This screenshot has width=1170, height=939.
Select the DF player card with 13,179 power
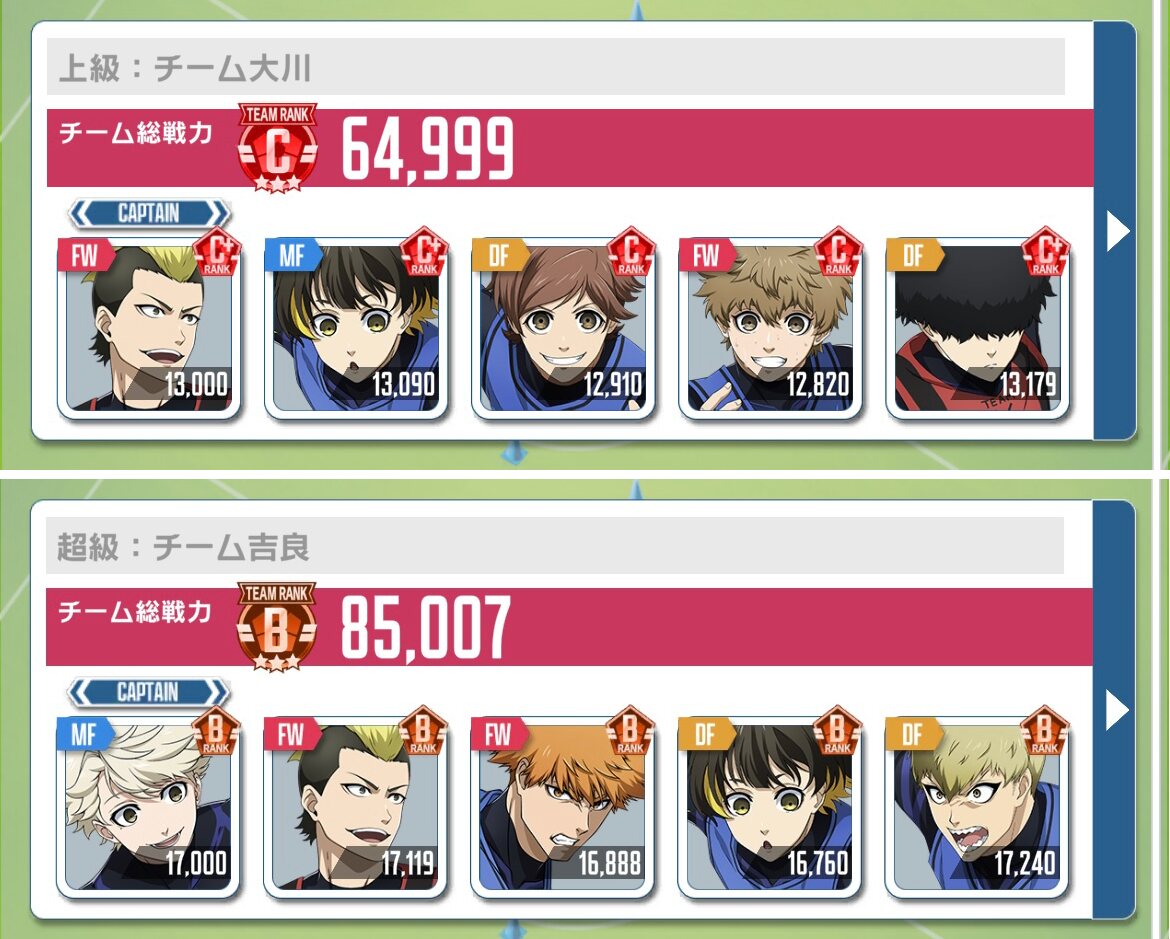coord(977,328)
